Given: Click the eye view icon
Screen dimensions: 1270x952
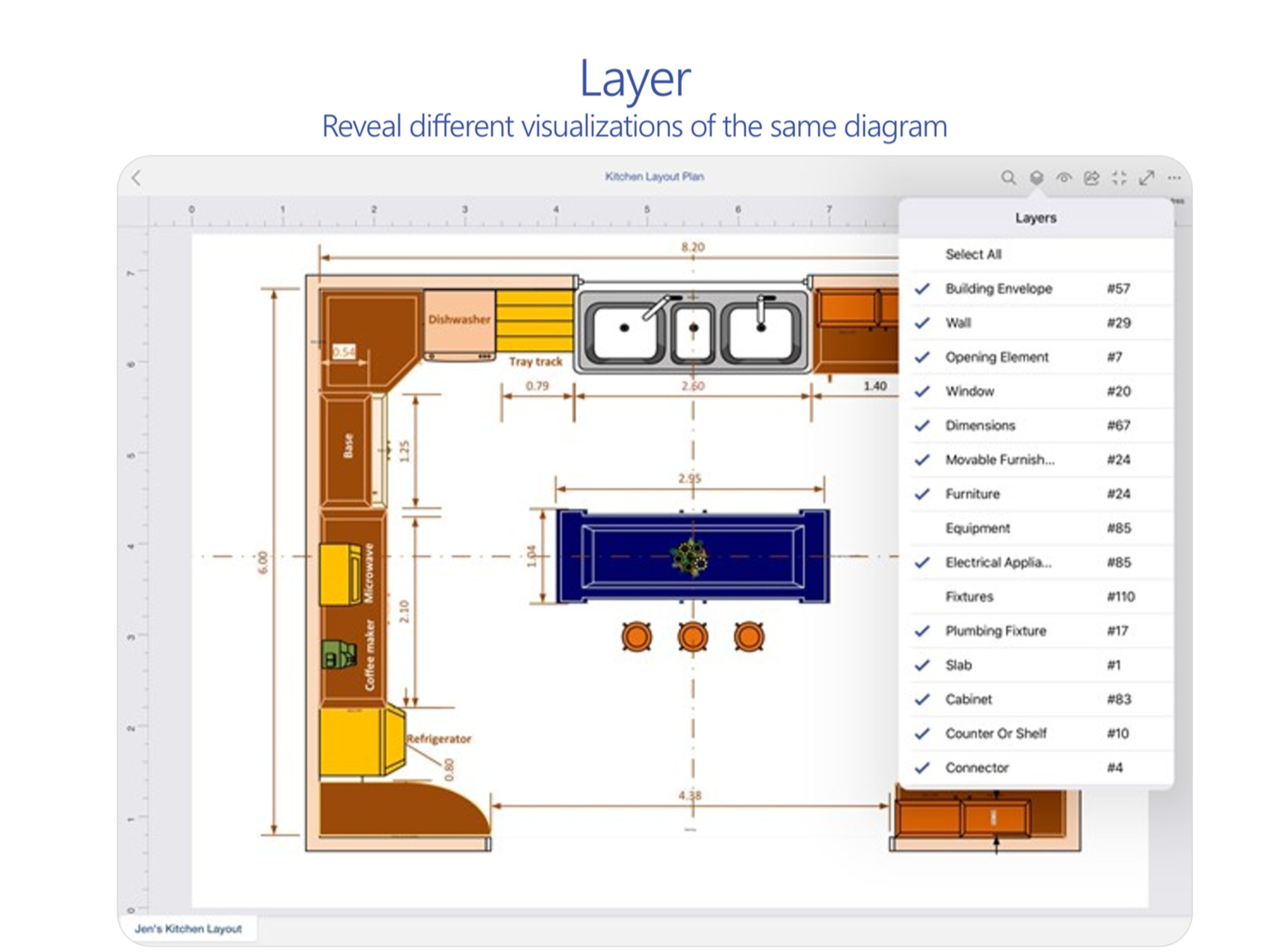Looking at the screenshot, I should tap(1064, 178).
